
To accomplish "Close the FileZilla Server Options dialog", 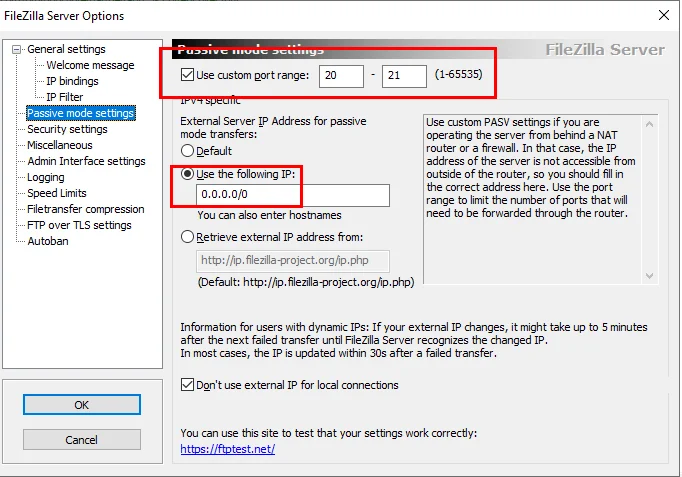I will pyautogui.click(x=664, y=15).
